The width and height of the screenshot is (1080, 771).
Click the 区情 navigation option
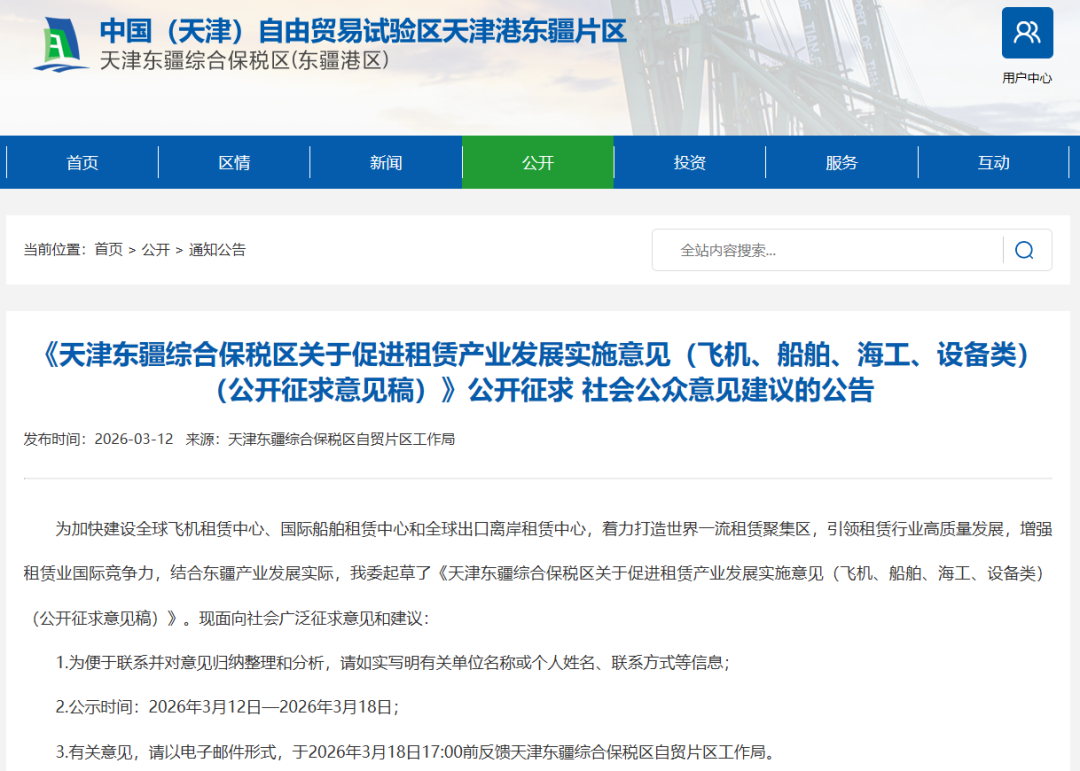click(x=234, y=162)
